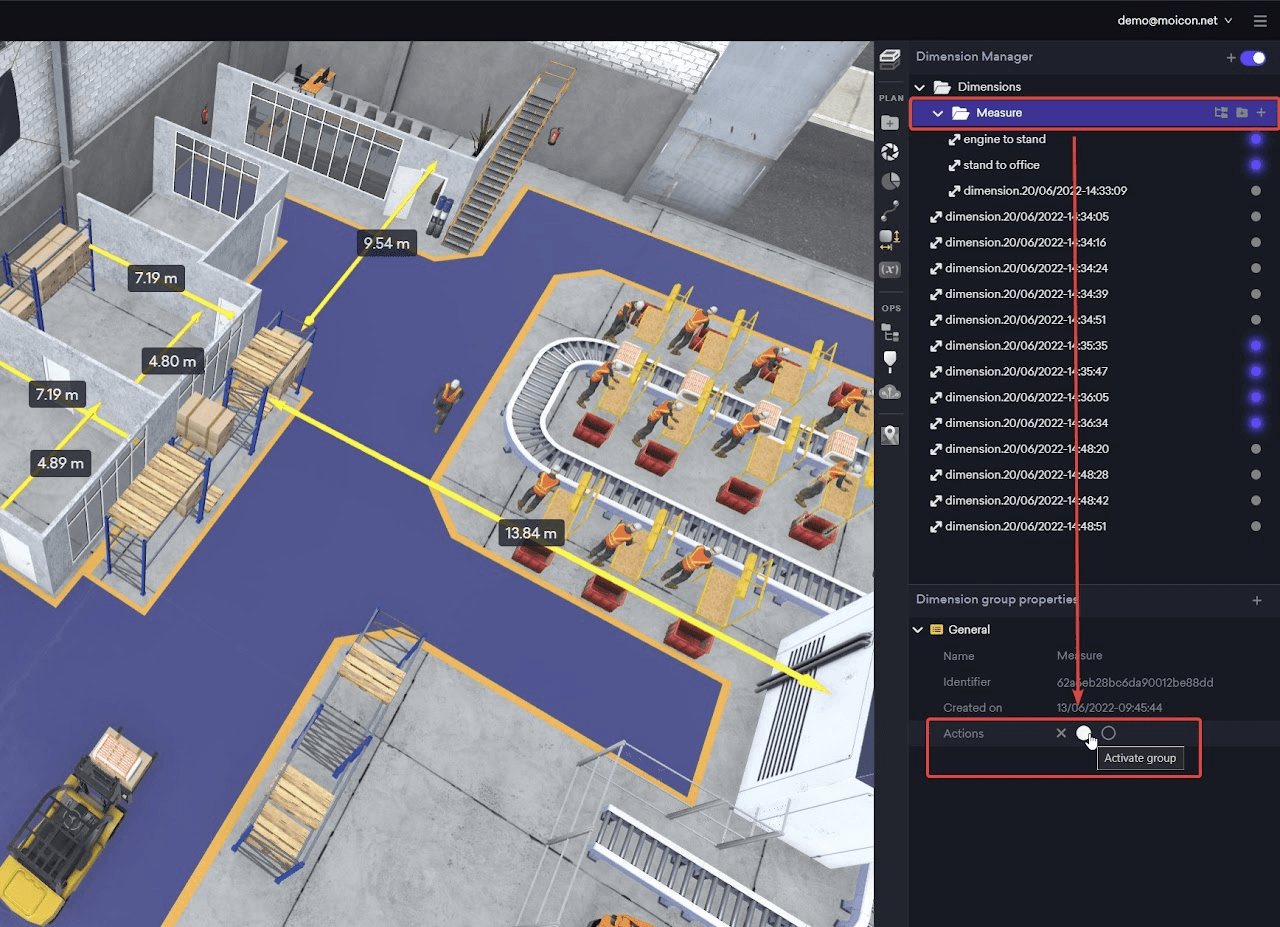Viewport: 1280px width, 927px height.
Task: Click the cloud icon in OPS section
Action: [x=889, y=392]
